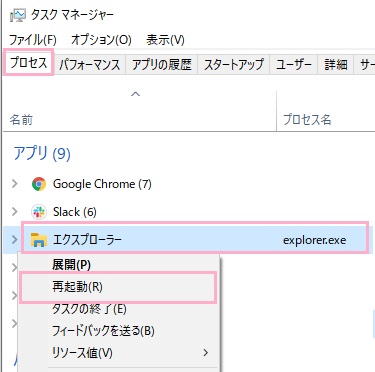Screen dimensions: 375x372
Task: Choose 再起動(R) in the context menu
Action: (119, 287)
